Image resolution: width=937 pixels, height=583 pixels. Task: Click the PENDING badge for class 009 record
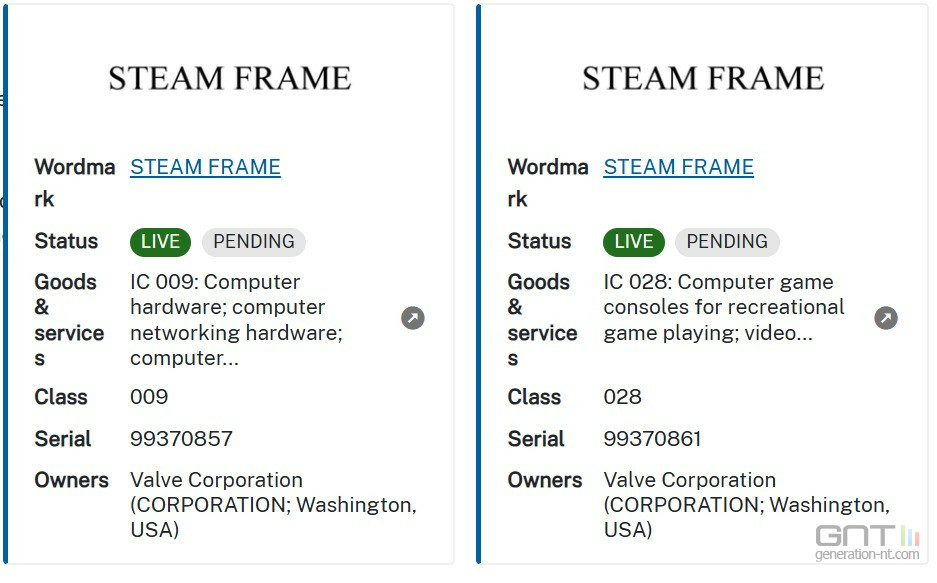coord(254,242)
